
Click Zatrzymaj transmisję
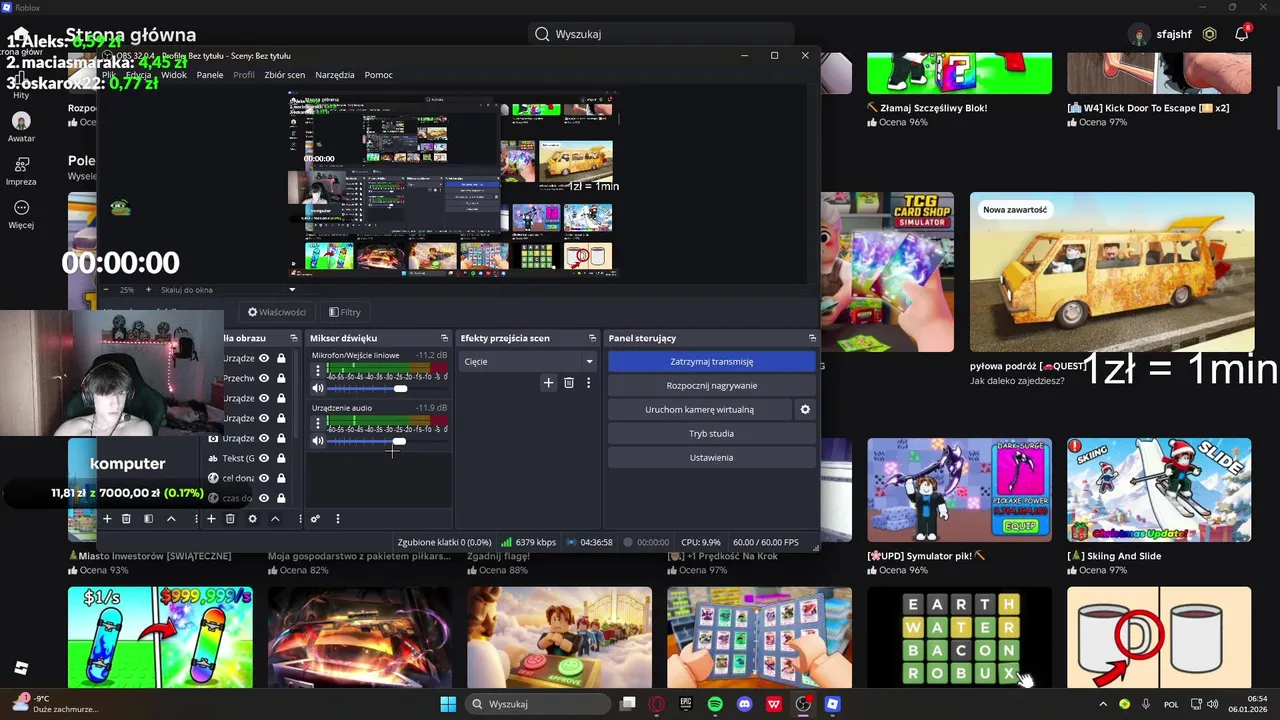[x=712, y=361]
